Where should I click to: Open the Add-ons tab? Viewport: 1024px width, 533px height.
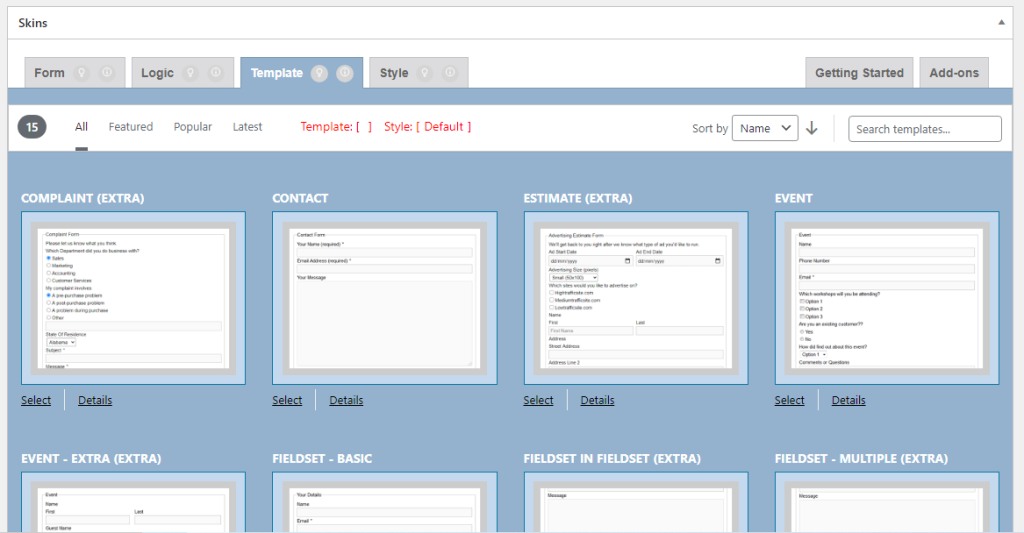pyautogui.click(x=954, y=73)
